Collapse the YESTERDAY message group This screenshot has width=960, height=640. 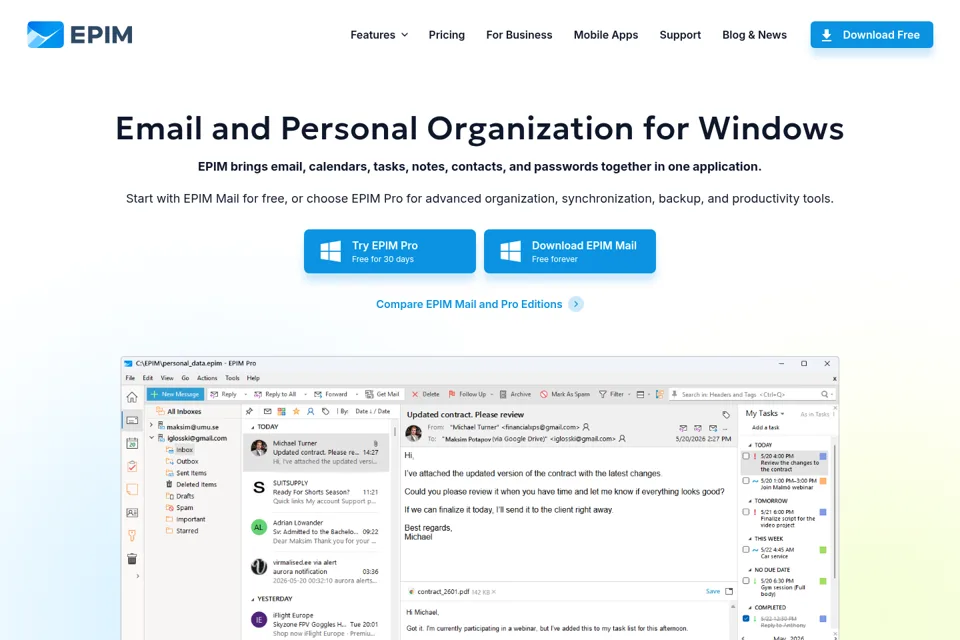pos(253,599)
